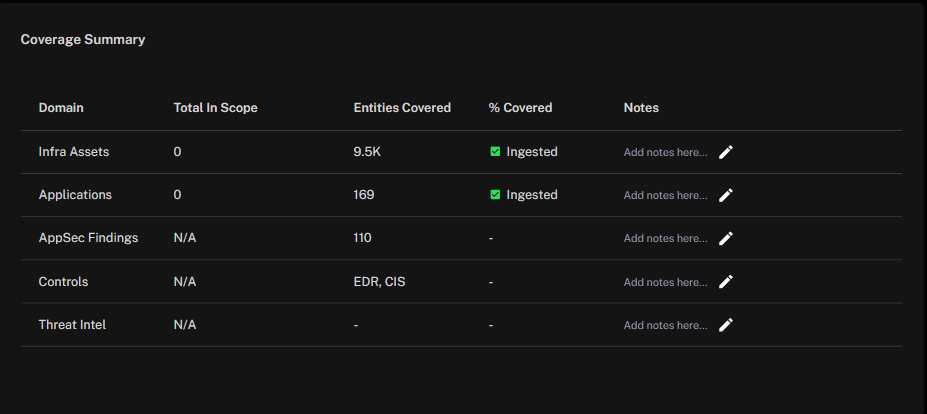Click Controls row 'Add notes here' field
927x414 pixels.
pyautogui.click(x=665, y=282)
